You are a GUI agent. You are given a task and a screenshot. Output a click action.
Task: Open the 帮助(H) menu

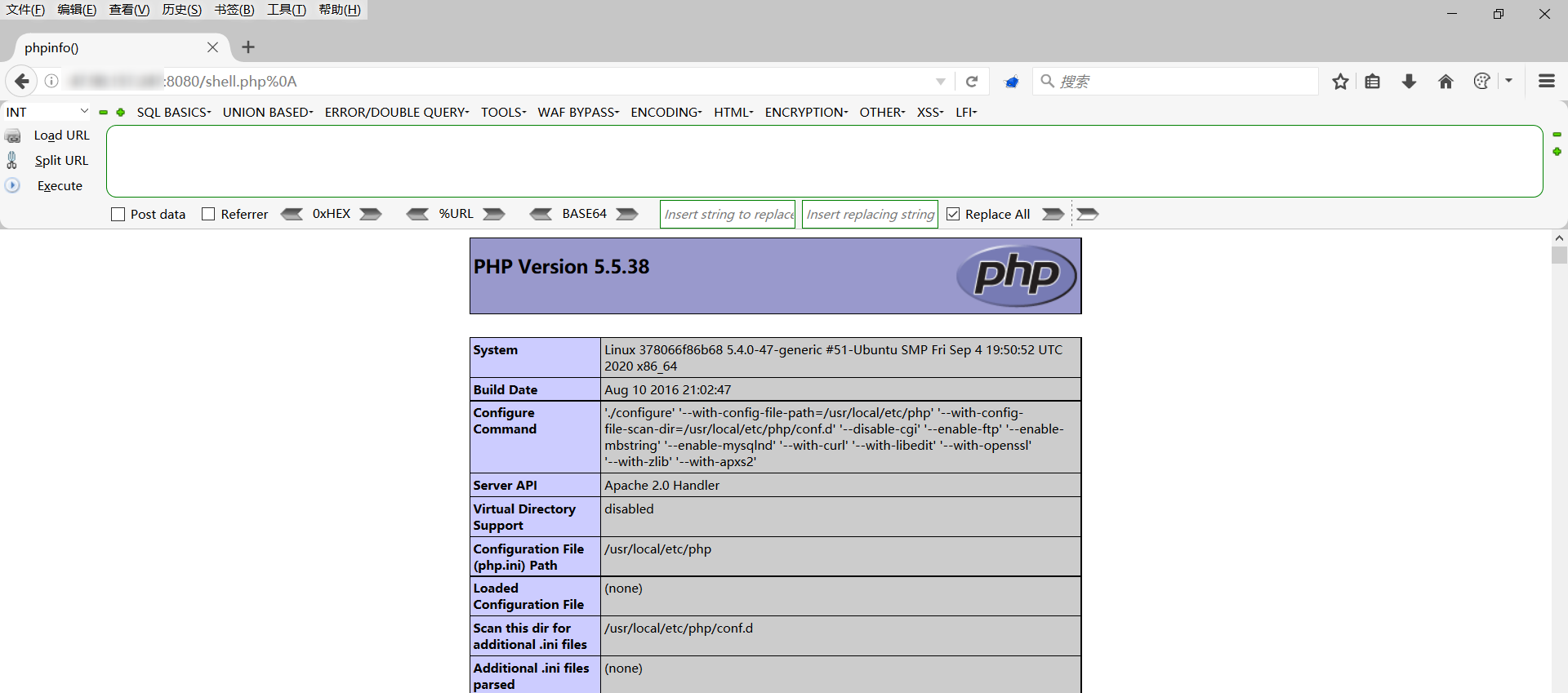340,10
